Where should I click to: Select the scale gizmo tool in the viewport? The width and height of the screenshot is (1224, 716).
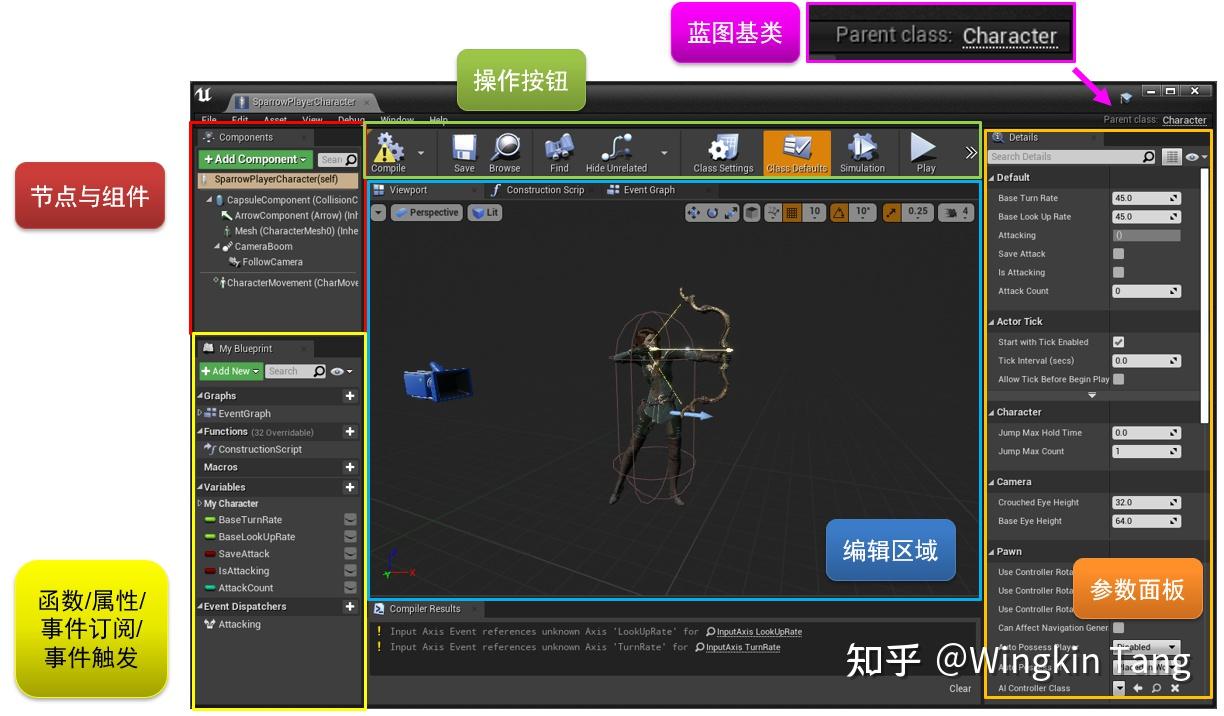730,212
